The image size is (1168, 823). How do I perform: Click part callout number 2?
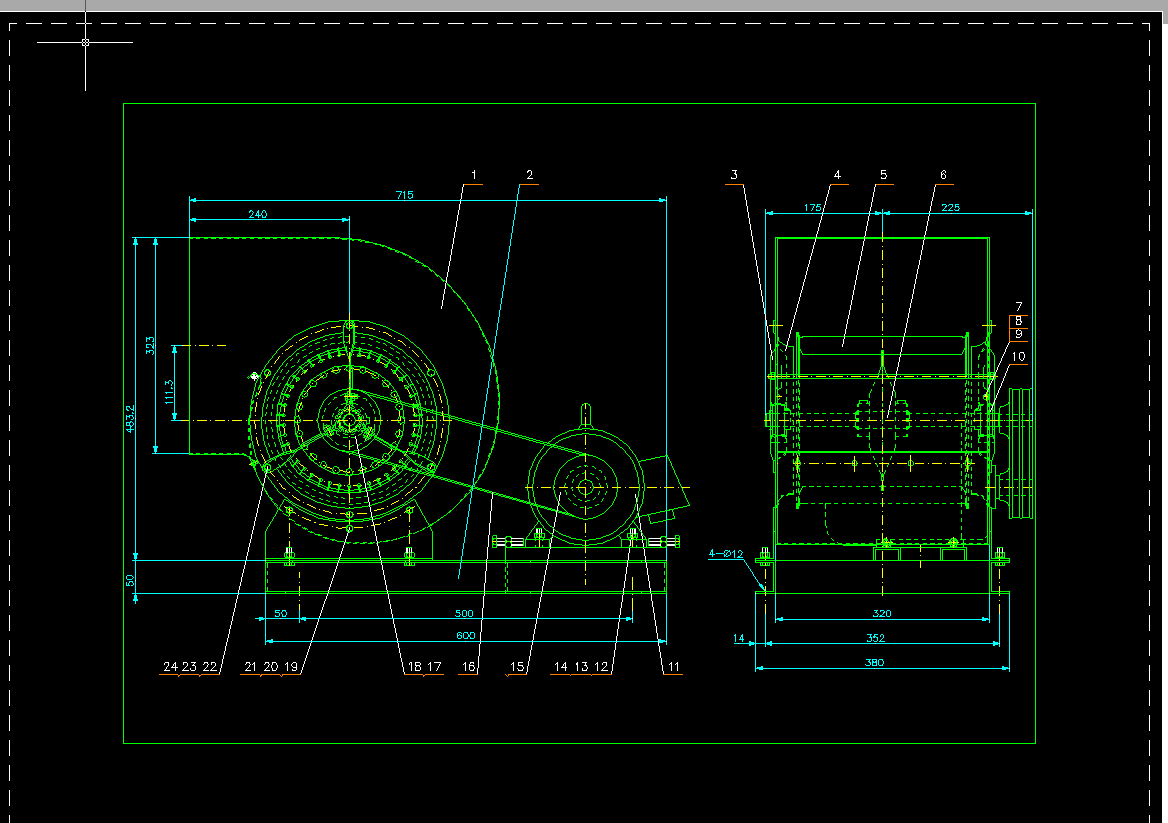tap(530, 175)
